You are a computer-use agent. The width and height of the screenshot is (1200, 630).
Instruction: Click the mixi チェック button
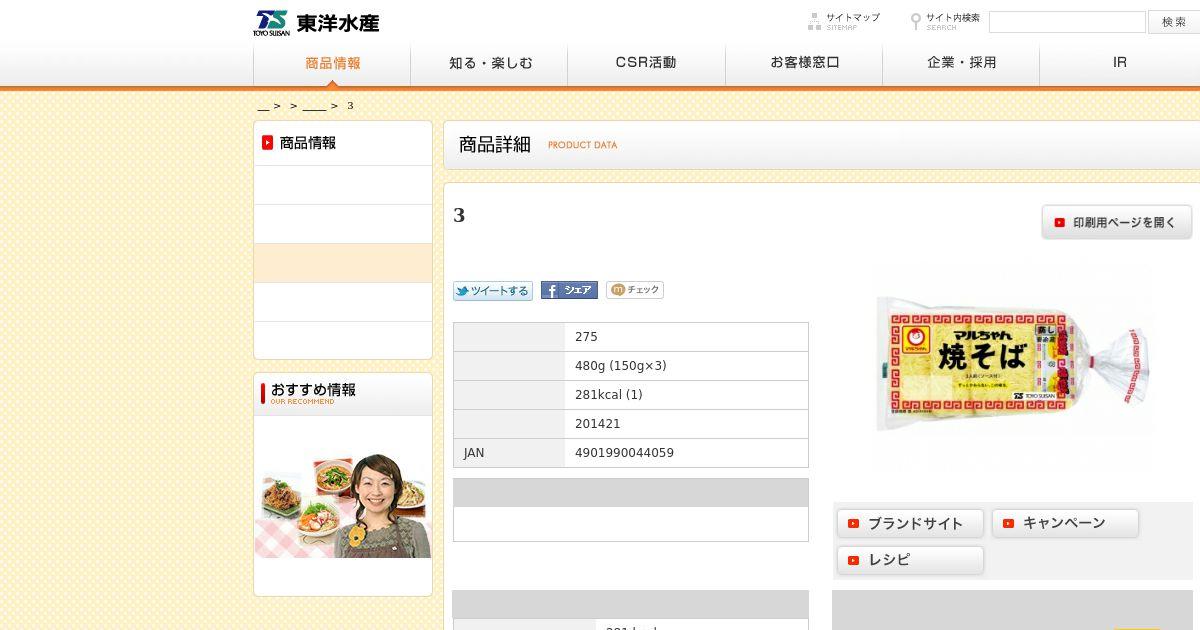635,290
